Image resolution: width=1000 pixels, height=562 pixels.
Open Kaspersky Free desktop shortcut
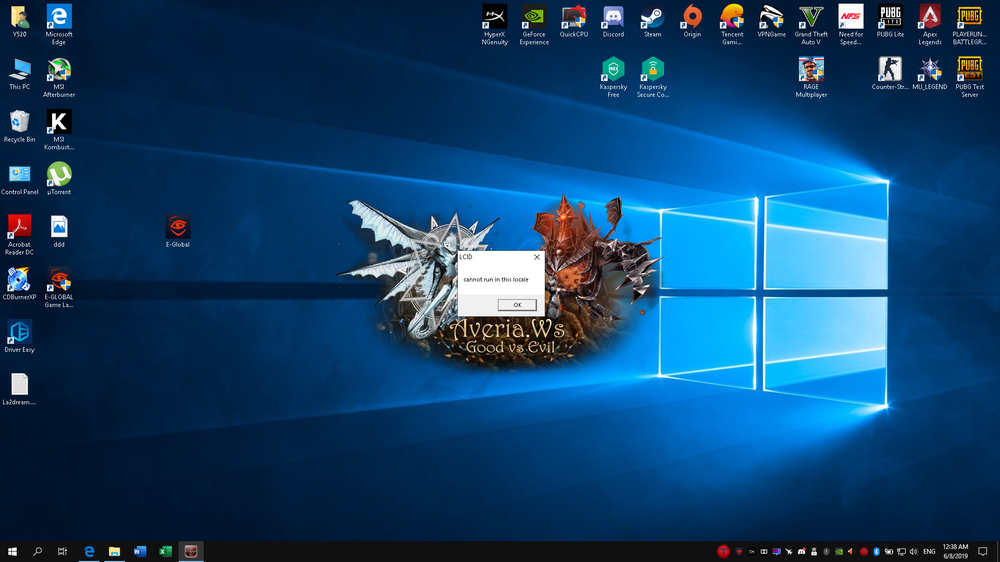point(613,70)
